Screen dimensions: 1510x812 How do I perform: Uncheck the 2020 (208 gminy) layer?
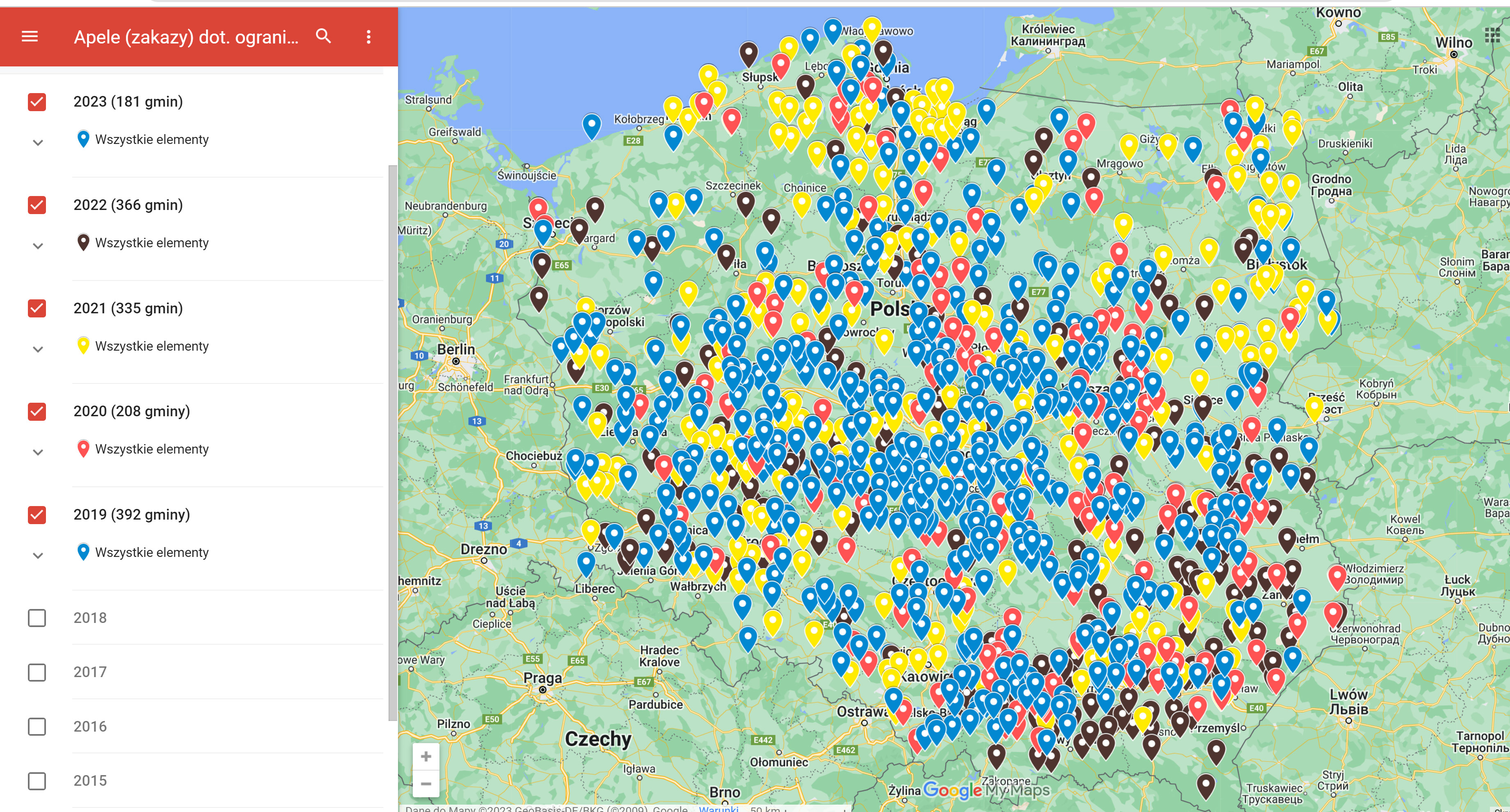click(37, 411)
